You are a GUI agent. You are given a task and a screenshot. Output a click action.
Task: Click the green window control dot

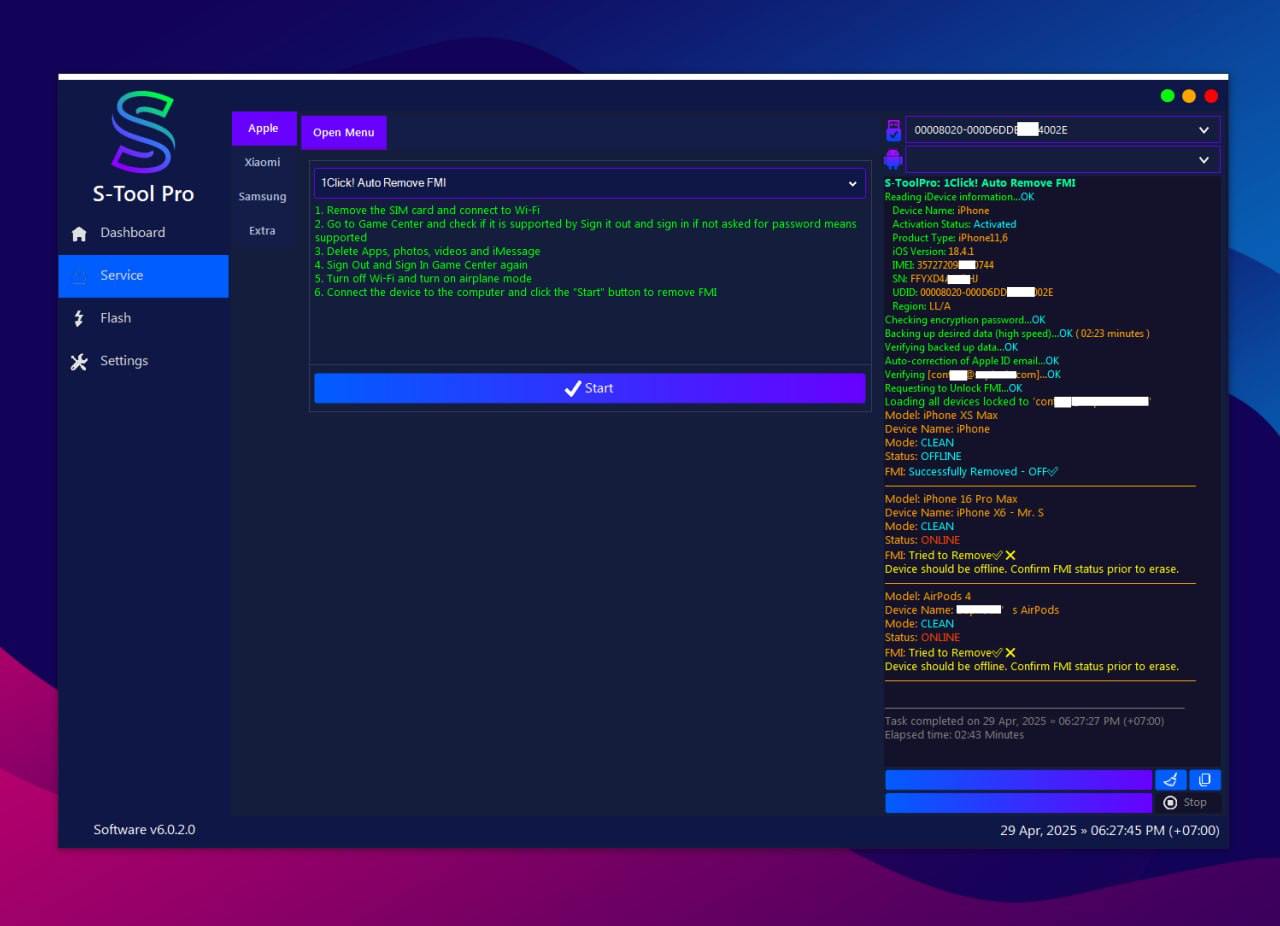click(1167, 96)
